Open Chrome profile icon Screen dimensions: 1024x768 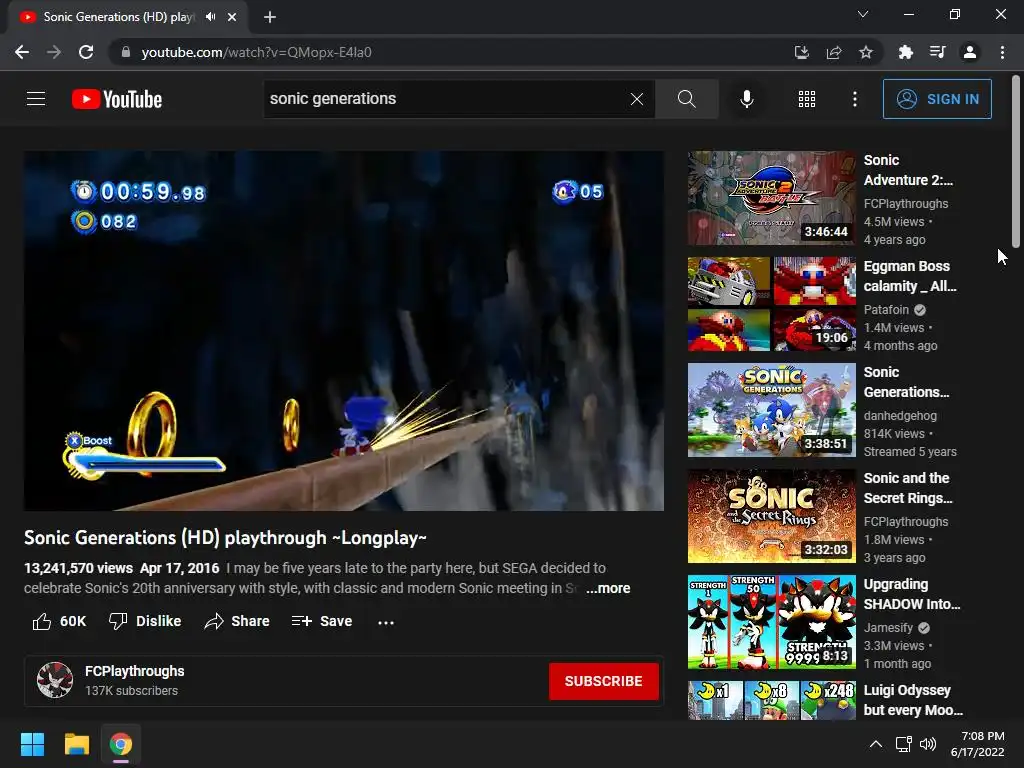coord(970,52)
